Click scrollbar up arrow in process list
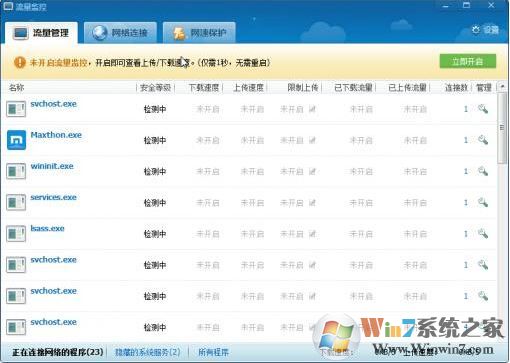Image resolution: width=510 pixels, height=363 pixels. coord(502,87)
